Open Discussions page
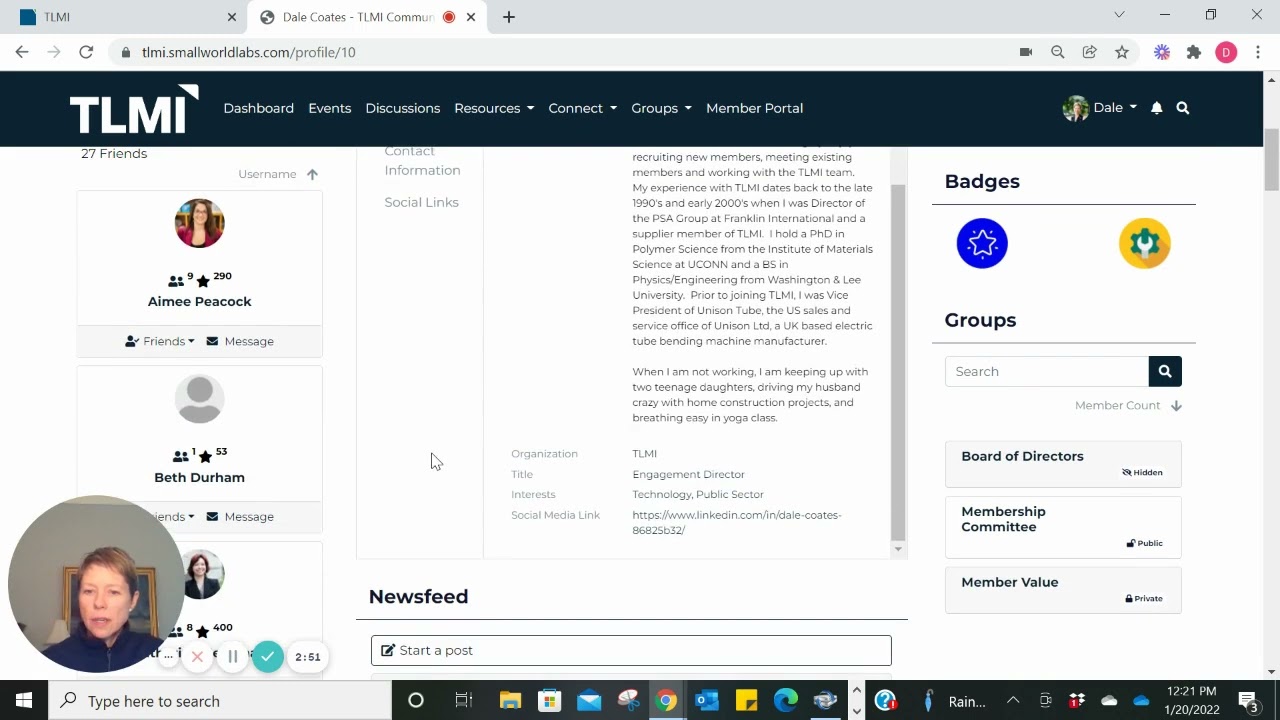The image size is (1280, 720). (x=402, y=108)
